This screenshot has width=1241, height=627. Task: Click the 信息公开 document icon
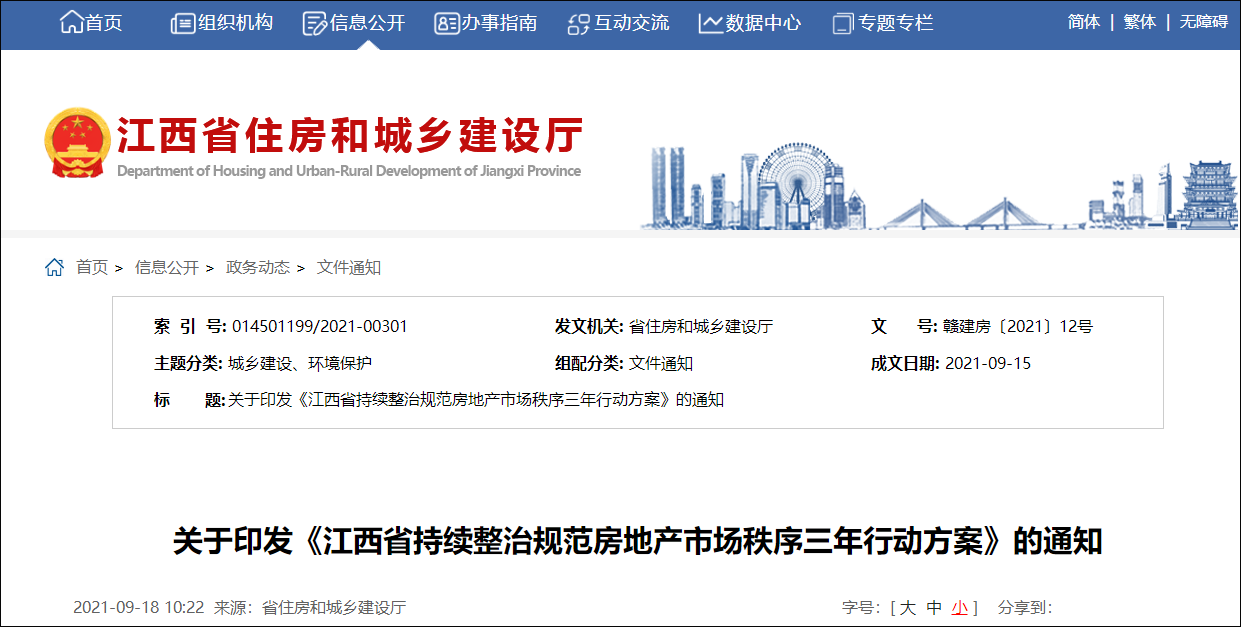[315, 22]
